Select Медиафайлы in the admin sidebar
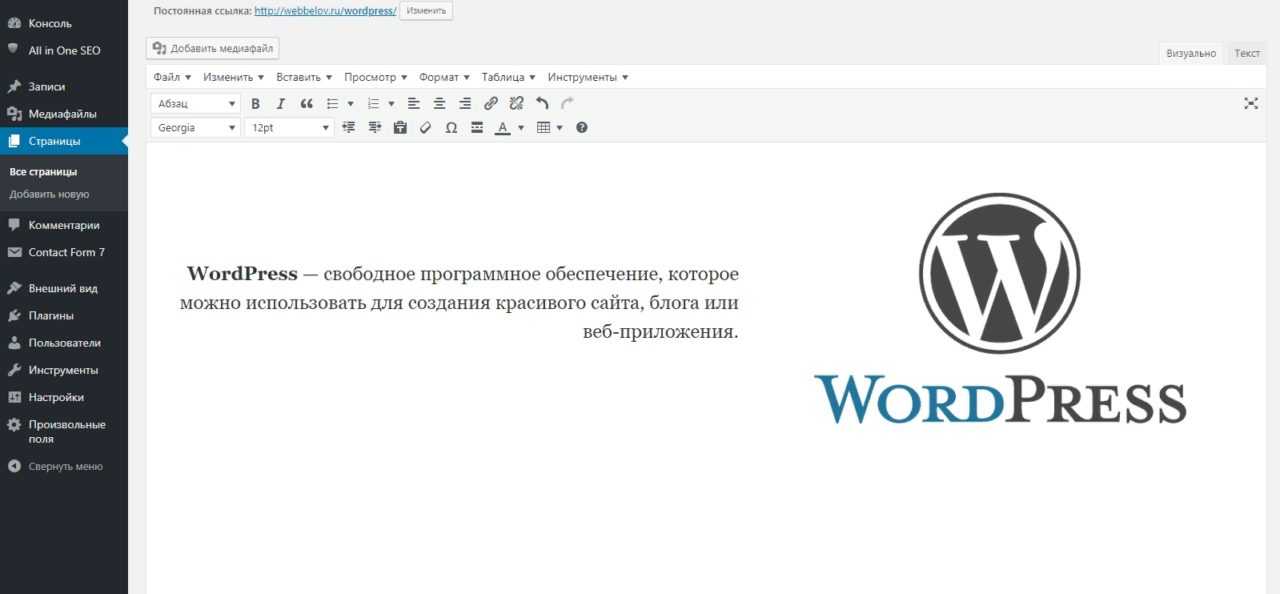 coord(63,113)
